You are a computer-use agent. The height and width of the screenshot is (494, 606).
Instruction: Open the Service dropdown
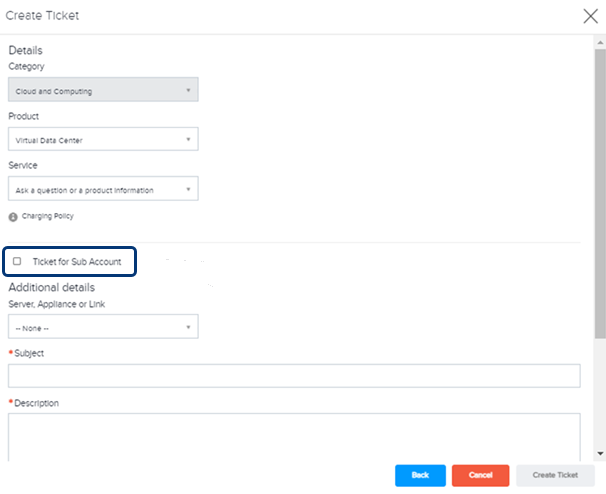click(103, 189)
